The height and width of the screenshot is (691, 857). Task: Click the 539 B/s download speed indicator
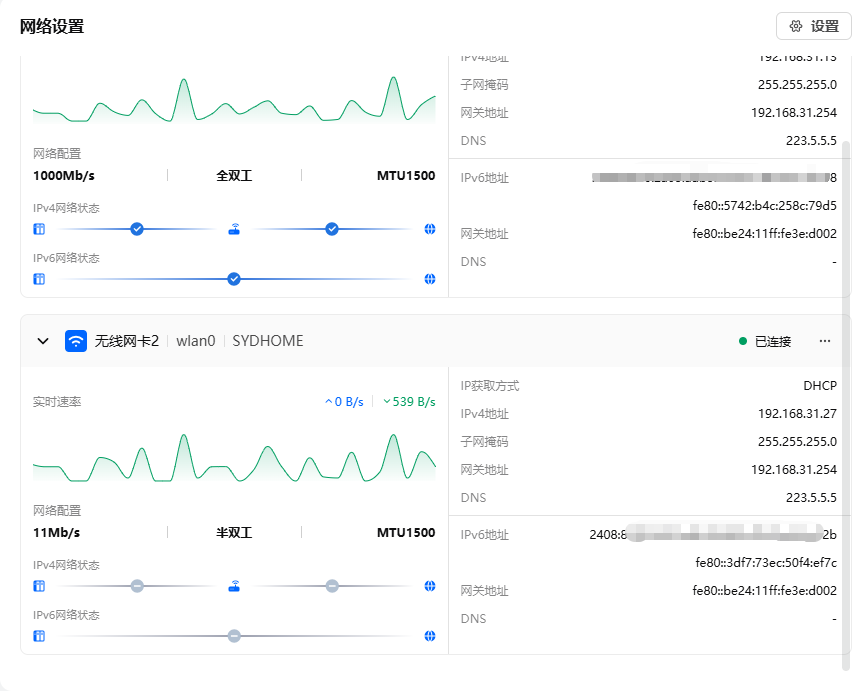coord(409,402)
